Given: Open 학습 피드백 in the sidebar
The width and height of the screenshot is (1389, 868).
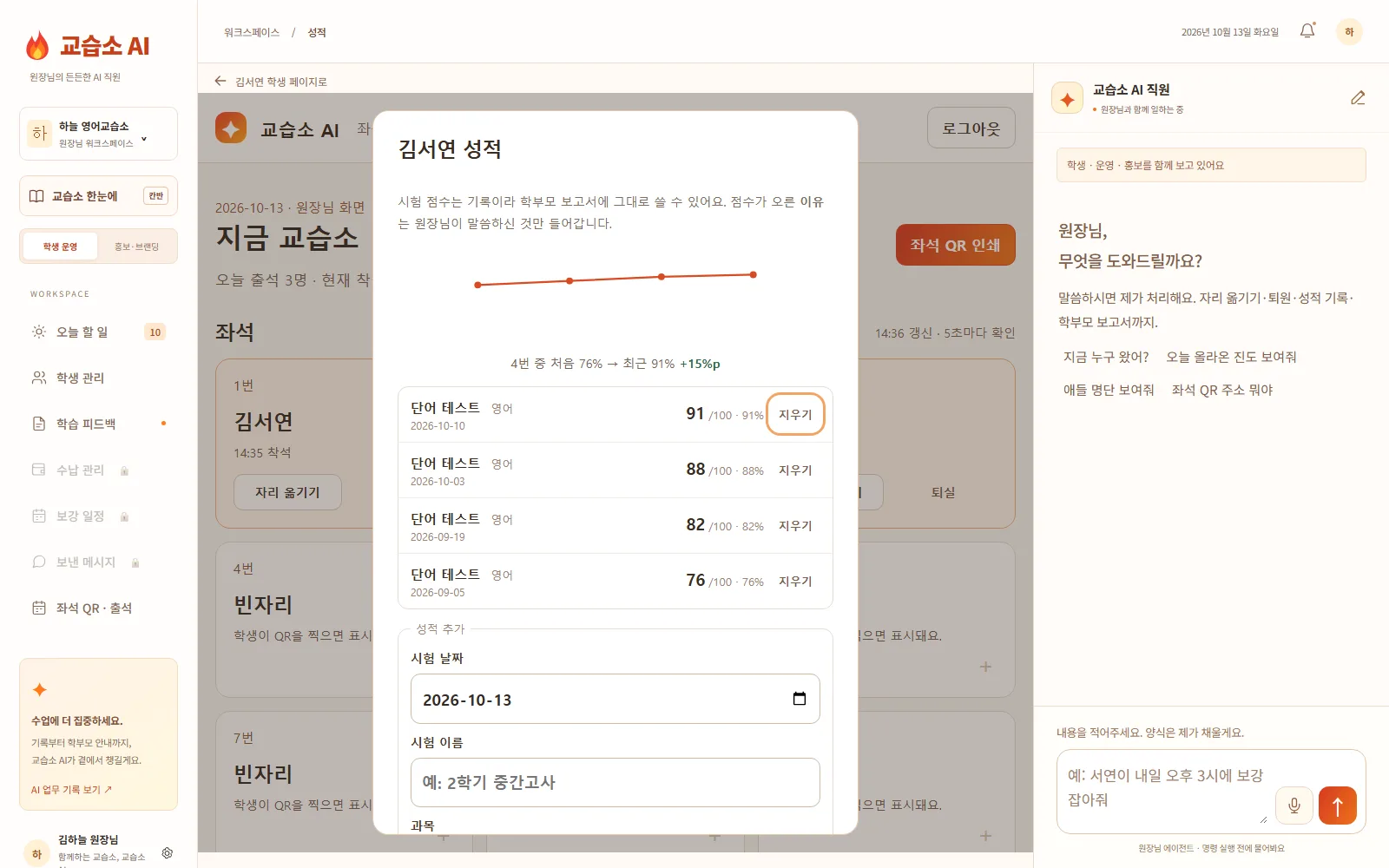Looking at the screenshot, I should [x=98, y=424].
